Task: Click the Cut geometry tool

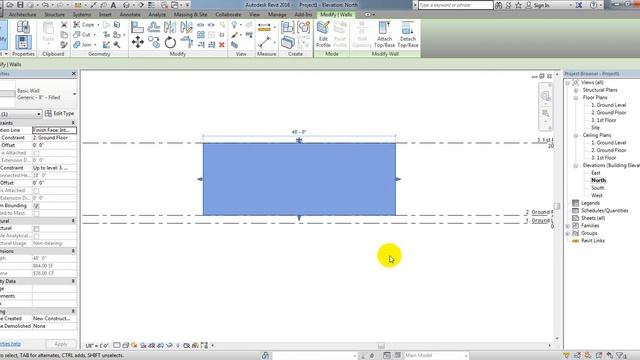Action: tap(82, 35)
